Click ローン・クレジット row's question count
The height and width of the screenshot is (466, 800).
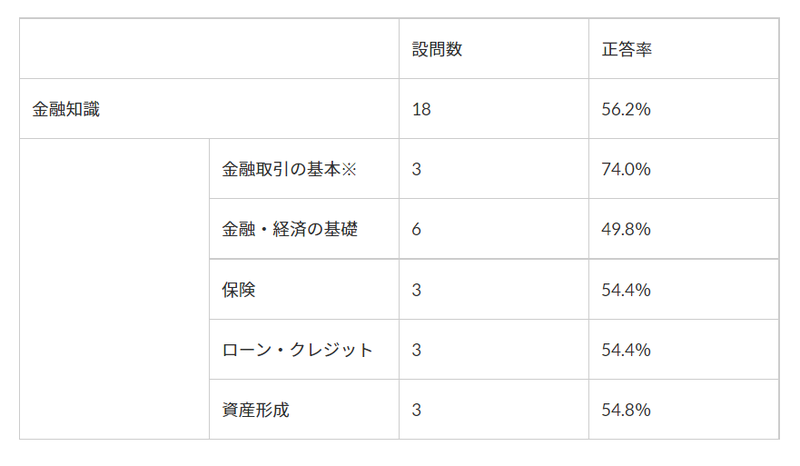(x=416, y=349)
